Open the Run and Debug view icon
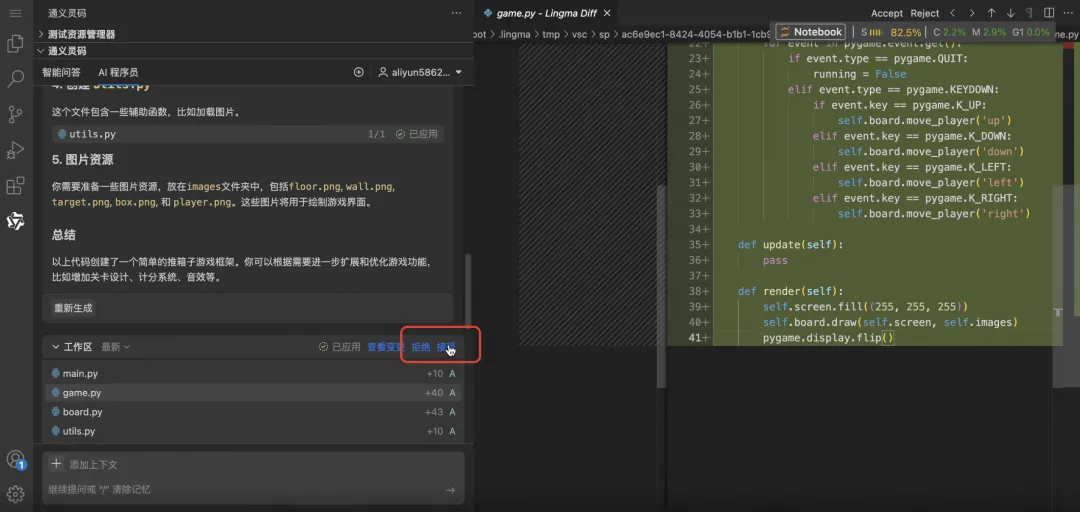This screenshot has width=1080, height=512. click(x=15, y=150)
